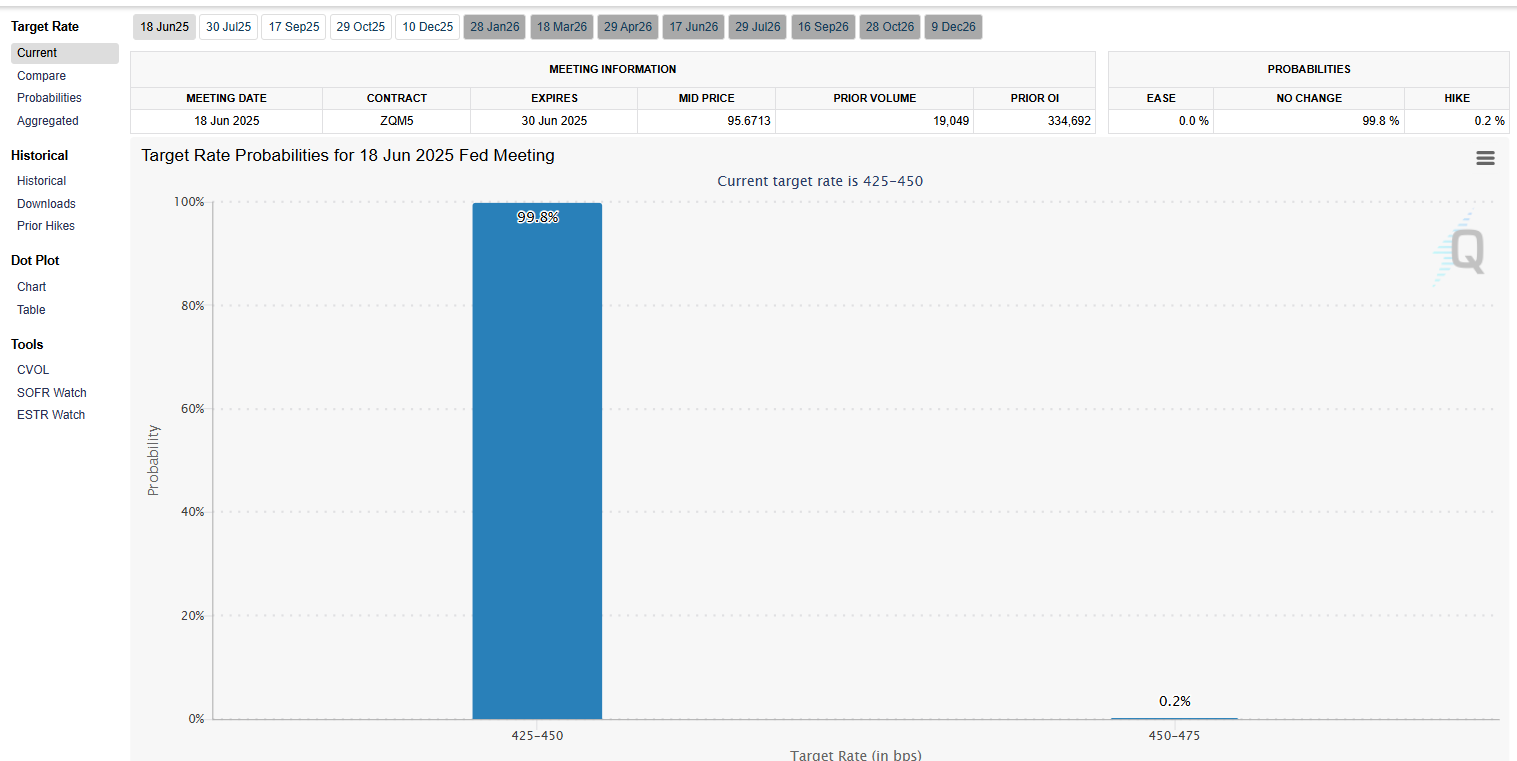Image resolution: width=1517 pixels, height=761 pixels.
Task: Click the 0.2% bar for 450-475
Action: click(x=1174, y=718)
